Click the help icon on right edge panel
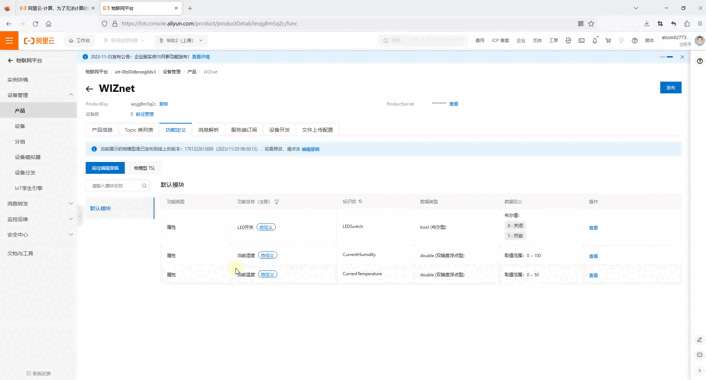Image resolution: width=706 pixels, height=380 pixels. (700, 61)
